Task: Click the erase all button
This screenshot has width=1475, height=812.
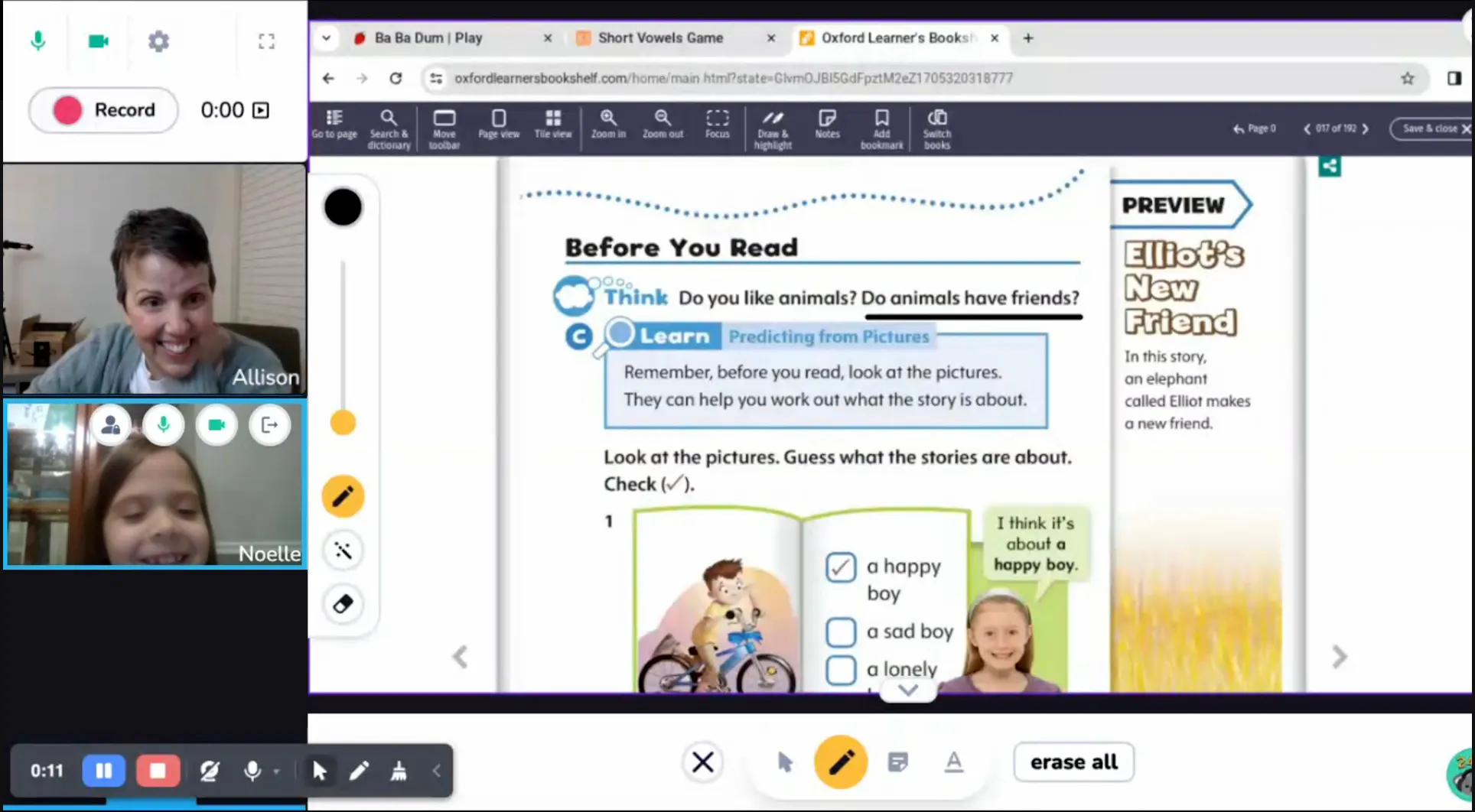Action: point(1073,762)
